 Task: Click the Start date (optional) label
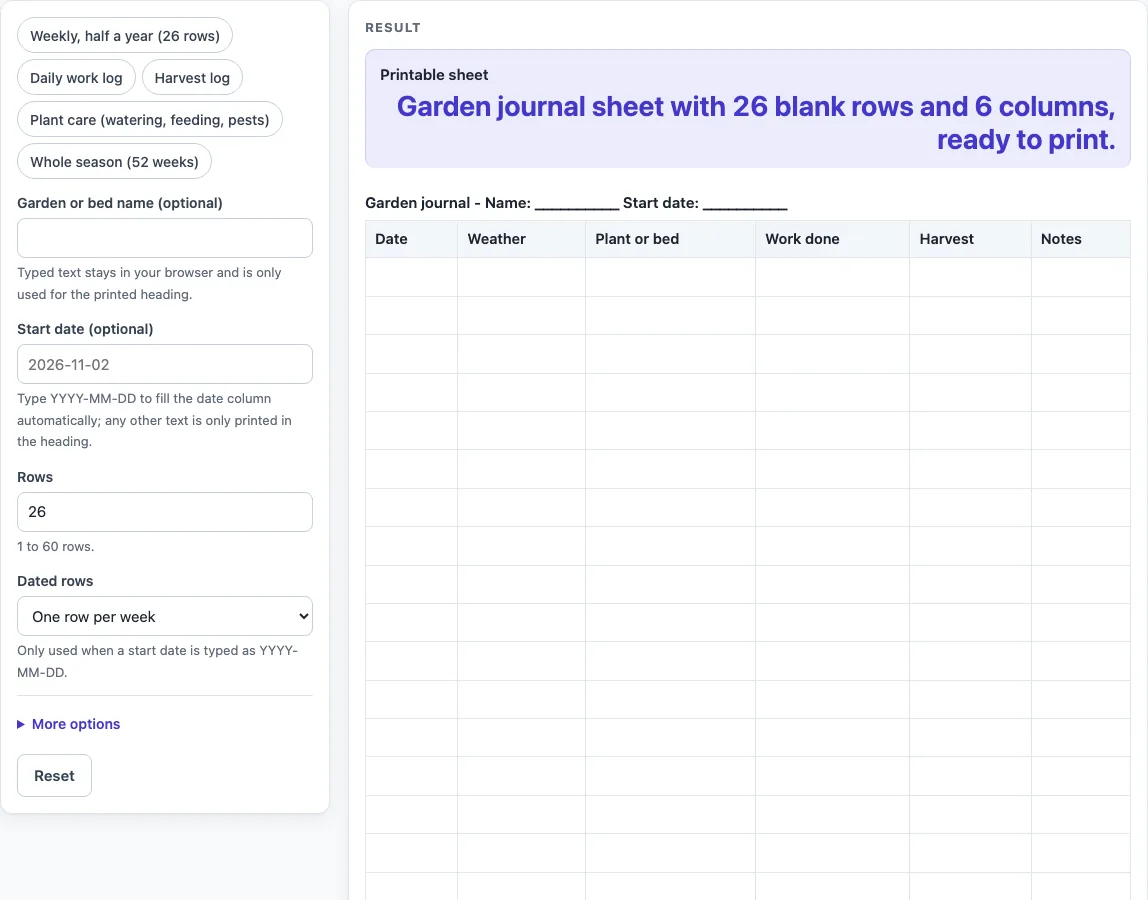(x=85, y=329)
